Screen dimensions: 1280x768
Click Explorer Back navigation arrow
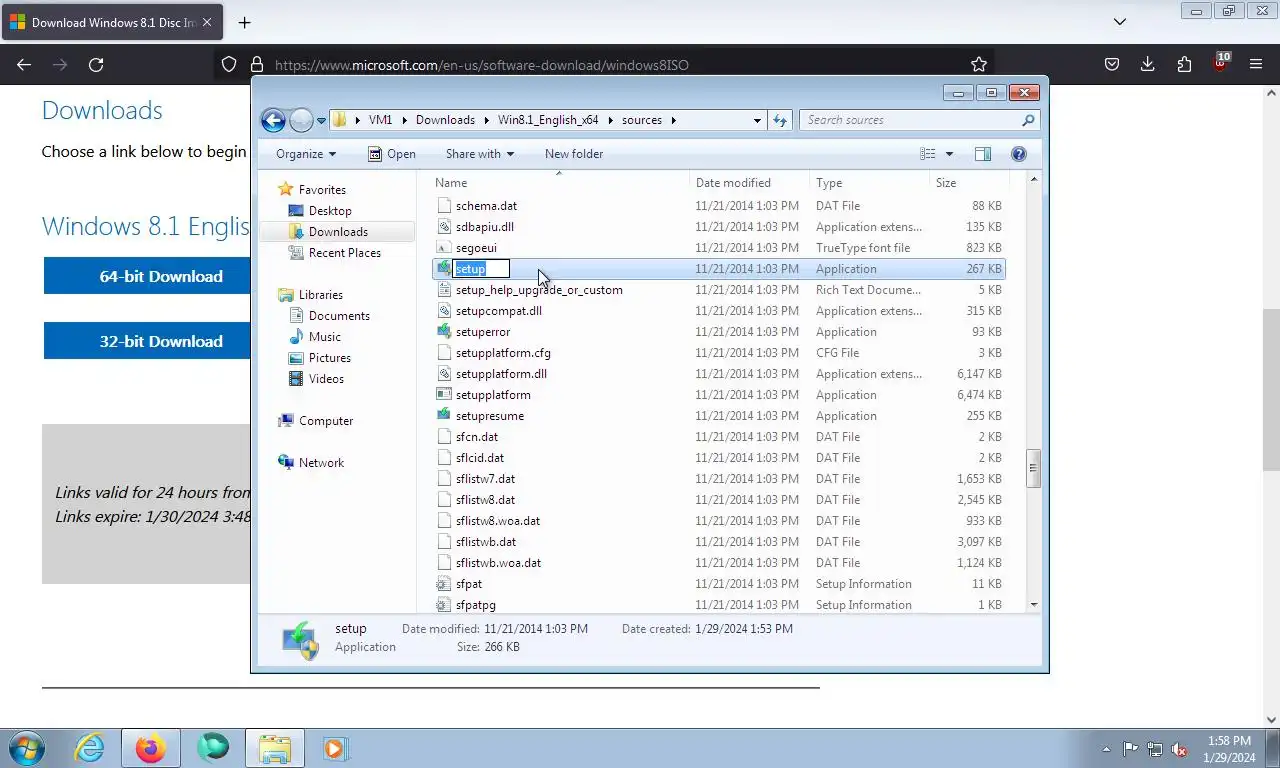pyautogui.click(x=273, y=120)
